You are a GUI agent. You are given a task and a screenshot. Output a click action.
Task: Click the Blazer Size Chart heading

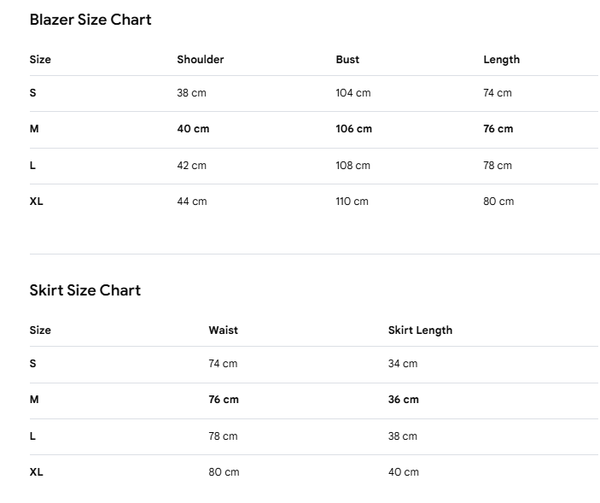90,20
